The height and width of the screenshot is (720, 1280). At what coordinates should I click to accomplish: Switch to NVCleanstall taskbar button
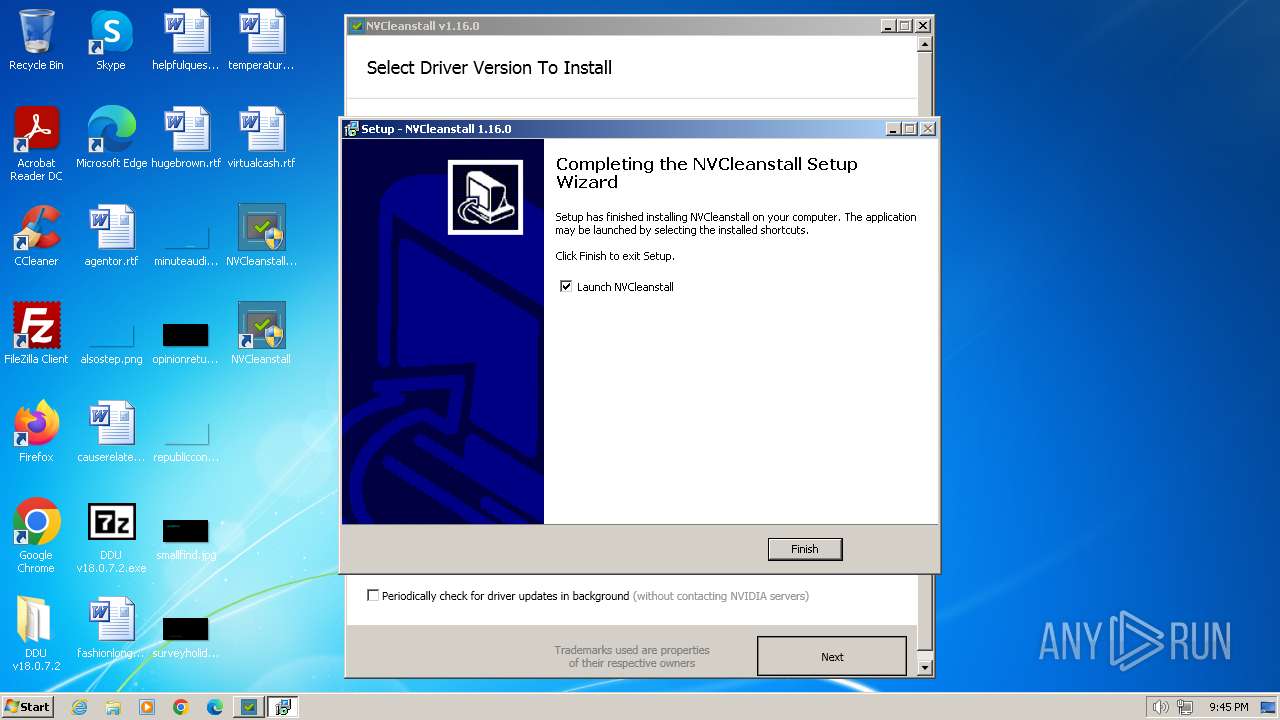click(x=249, y=707)
